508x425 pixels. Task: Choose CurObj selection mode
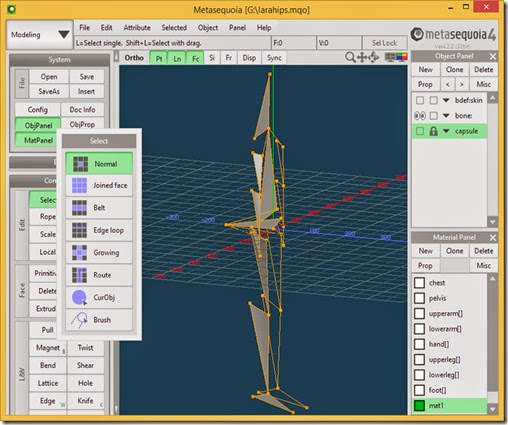pos(99,297)
